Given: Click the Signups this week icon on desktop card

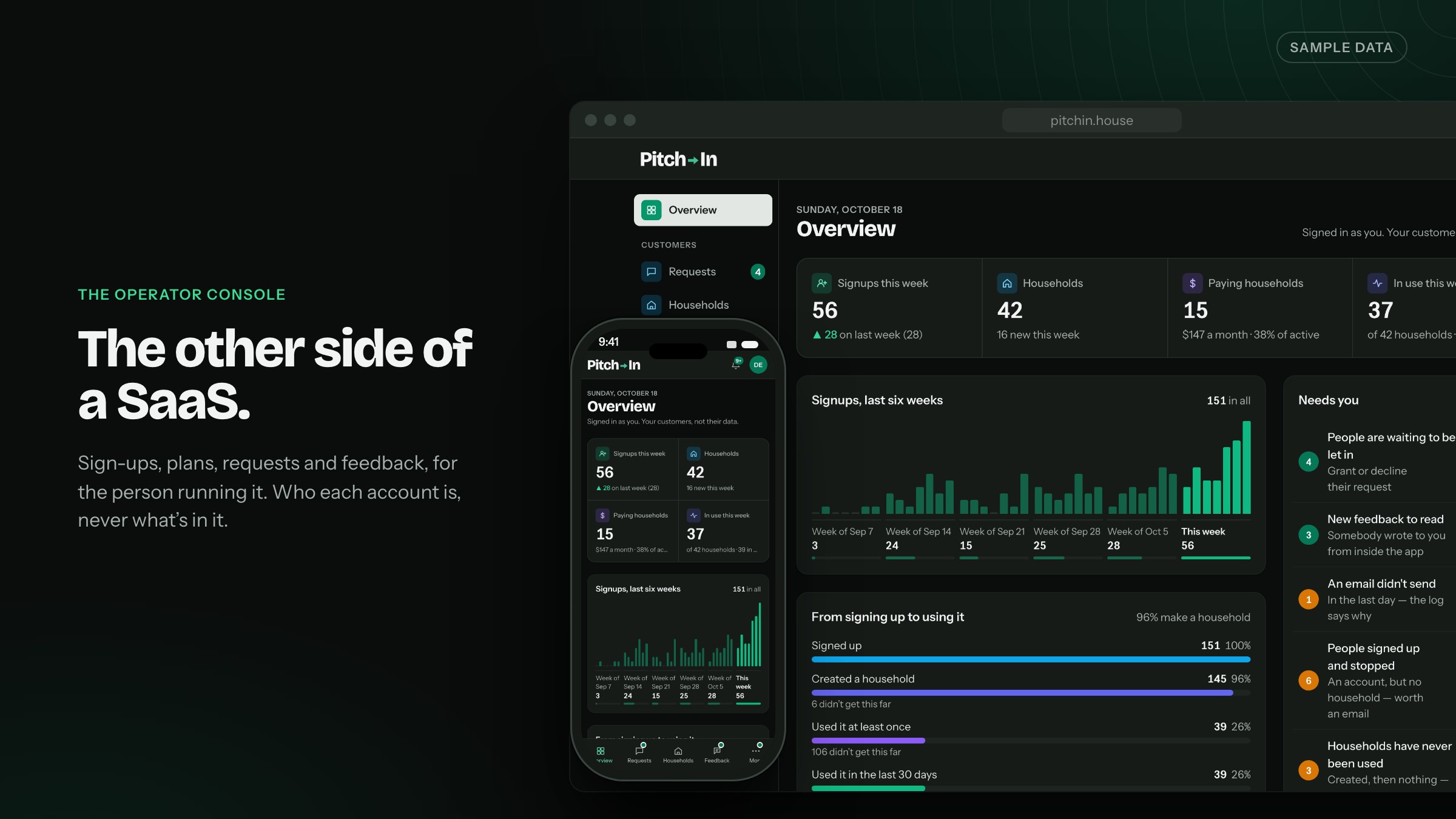Looking at the screenshot, I should tap(821, 283).
